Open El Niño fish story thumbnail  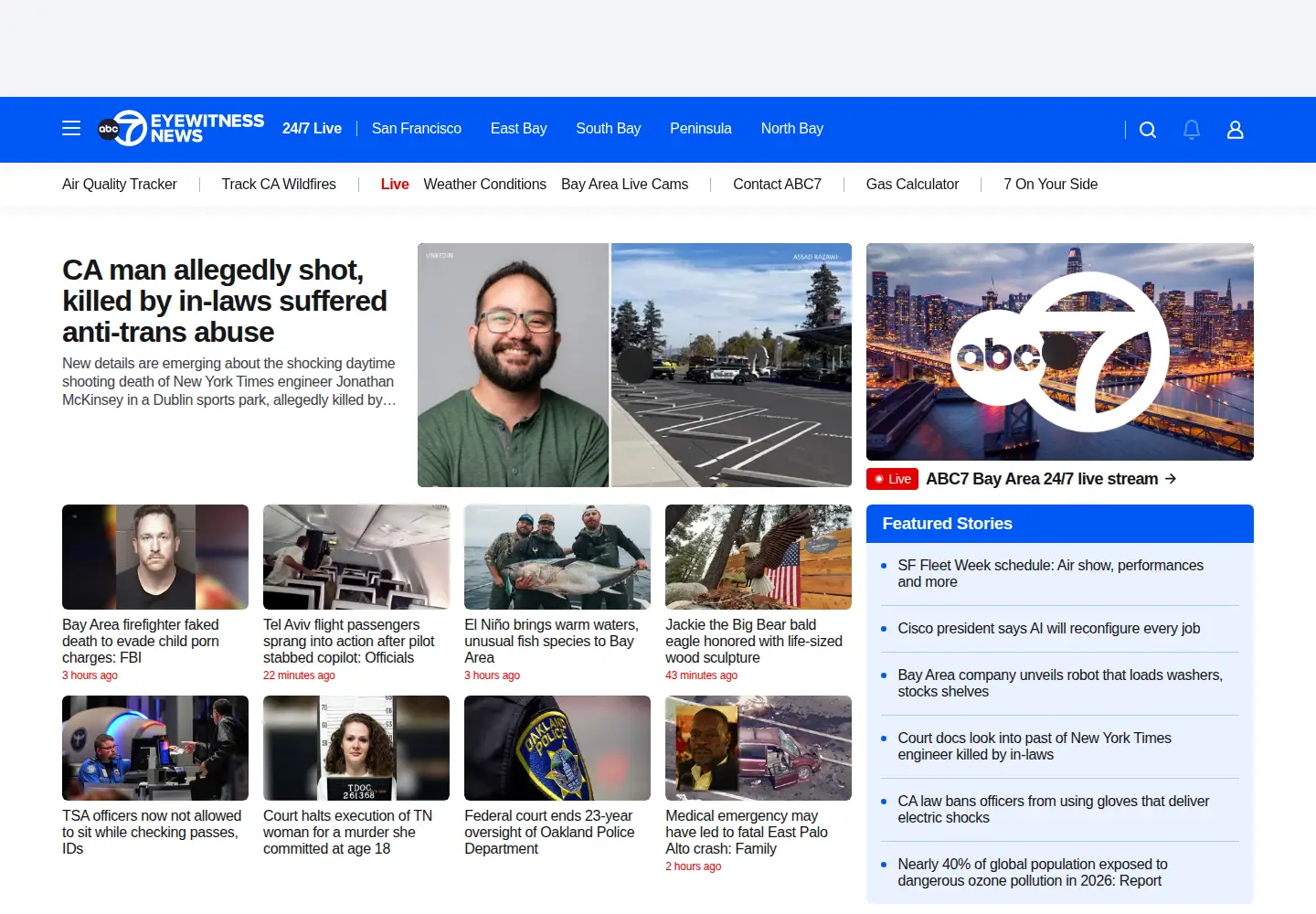557,557
